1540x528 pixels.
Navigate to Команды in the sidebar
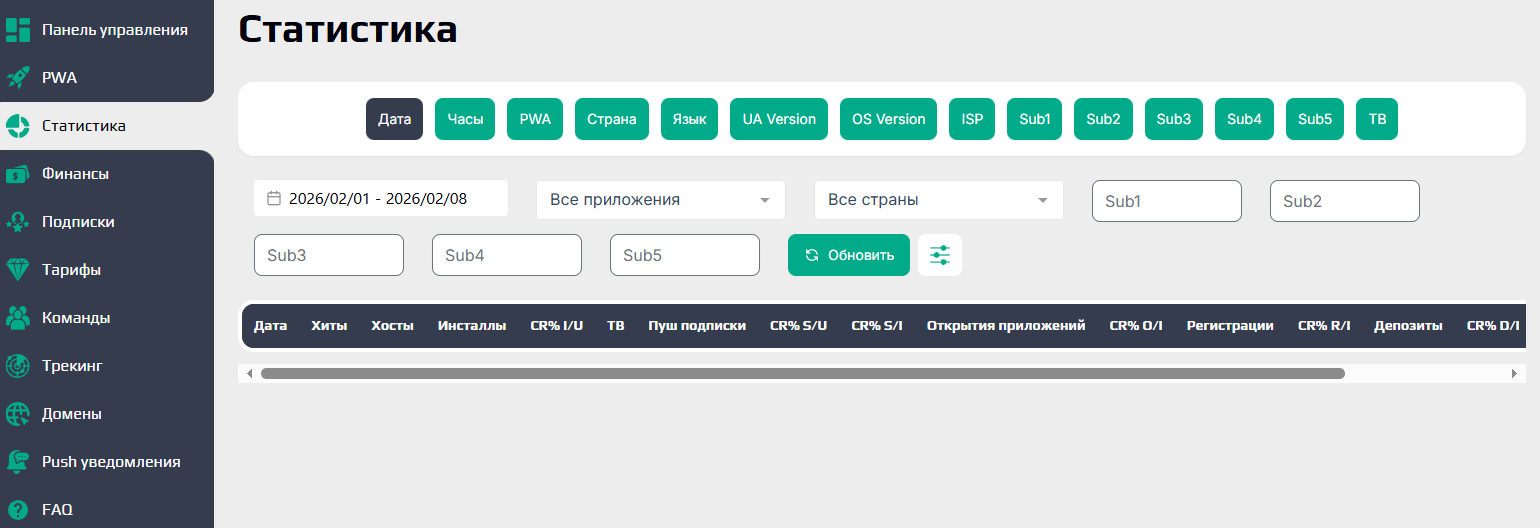pyautogui.click(x=107, y=318)
